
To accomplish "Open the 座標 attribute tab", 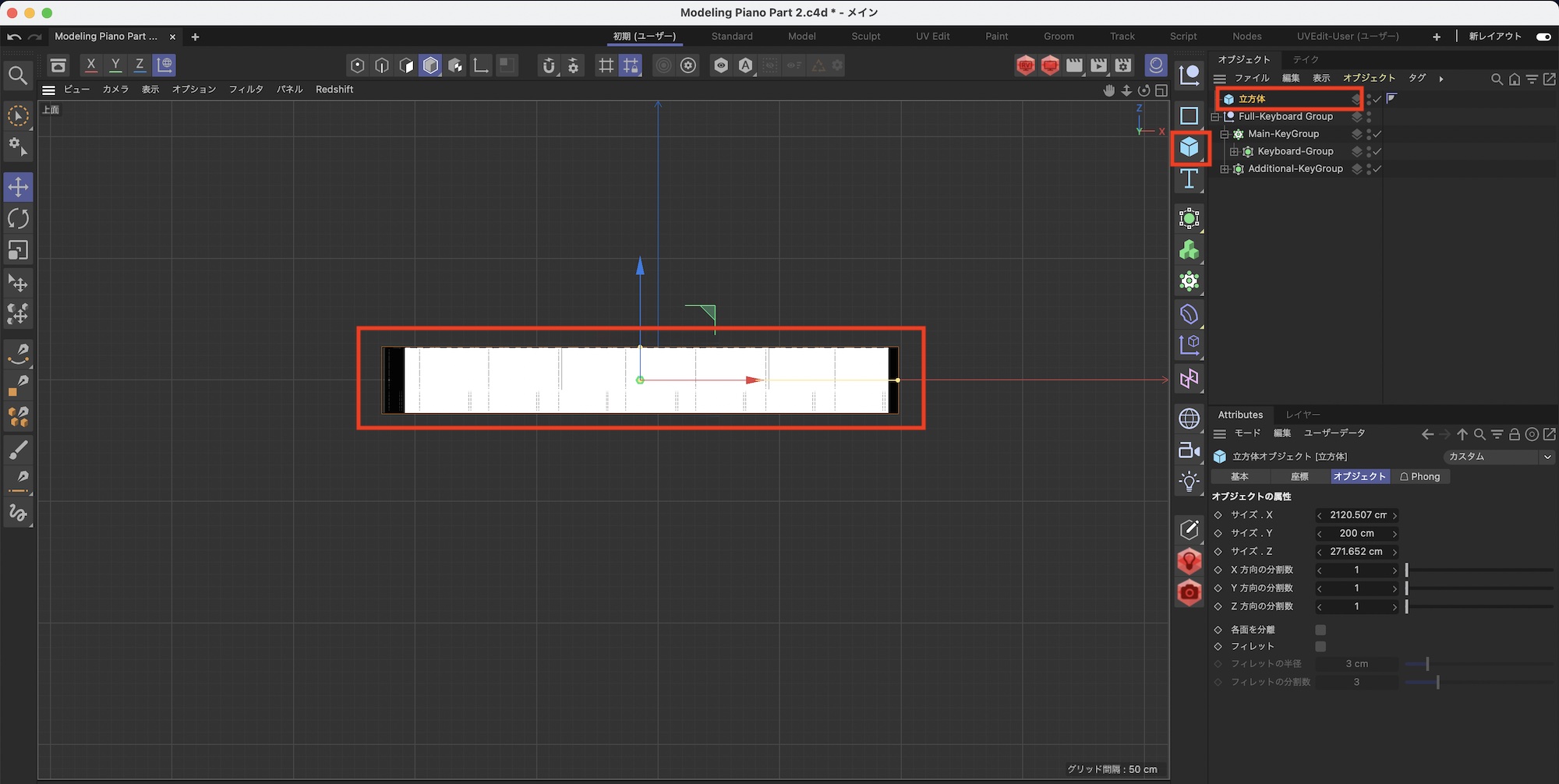I will [x=1299, y=477].
